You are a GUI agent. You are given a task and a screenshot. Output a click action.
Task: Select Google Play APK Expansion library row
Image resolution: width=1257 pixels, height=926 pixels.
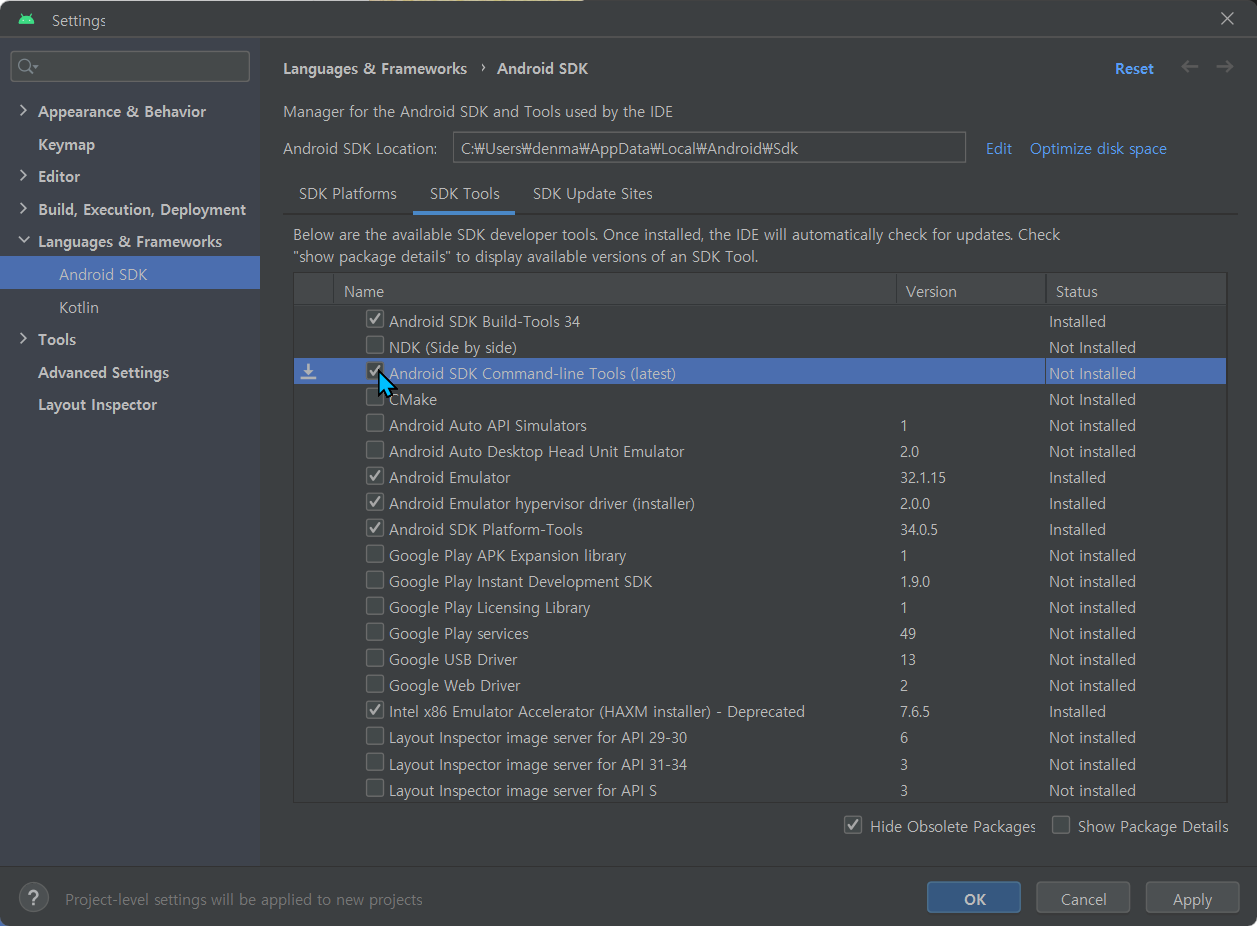click(760, 554)
